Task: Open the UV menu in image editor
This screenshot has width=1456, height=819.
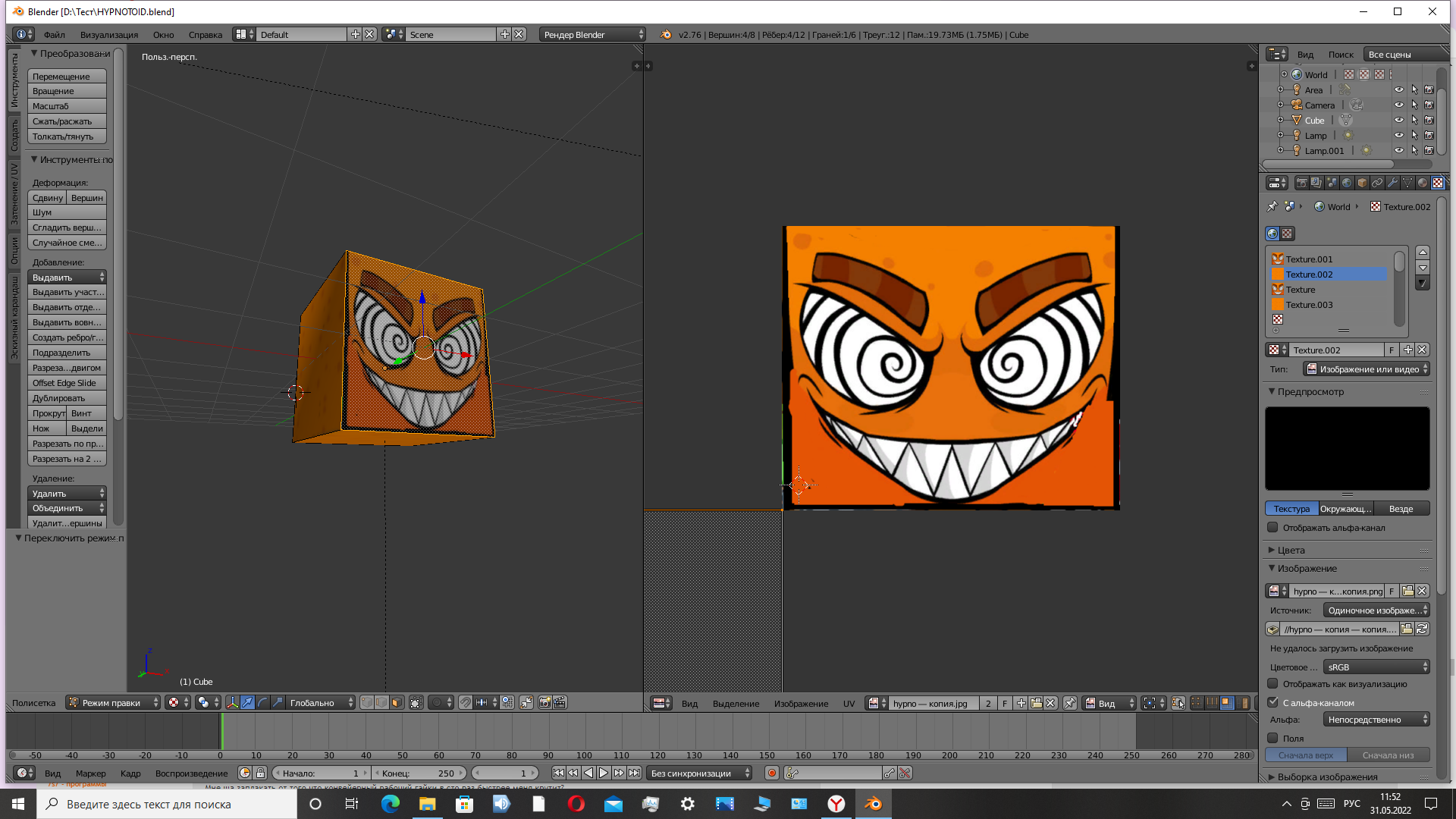Action: coord(849,704)
